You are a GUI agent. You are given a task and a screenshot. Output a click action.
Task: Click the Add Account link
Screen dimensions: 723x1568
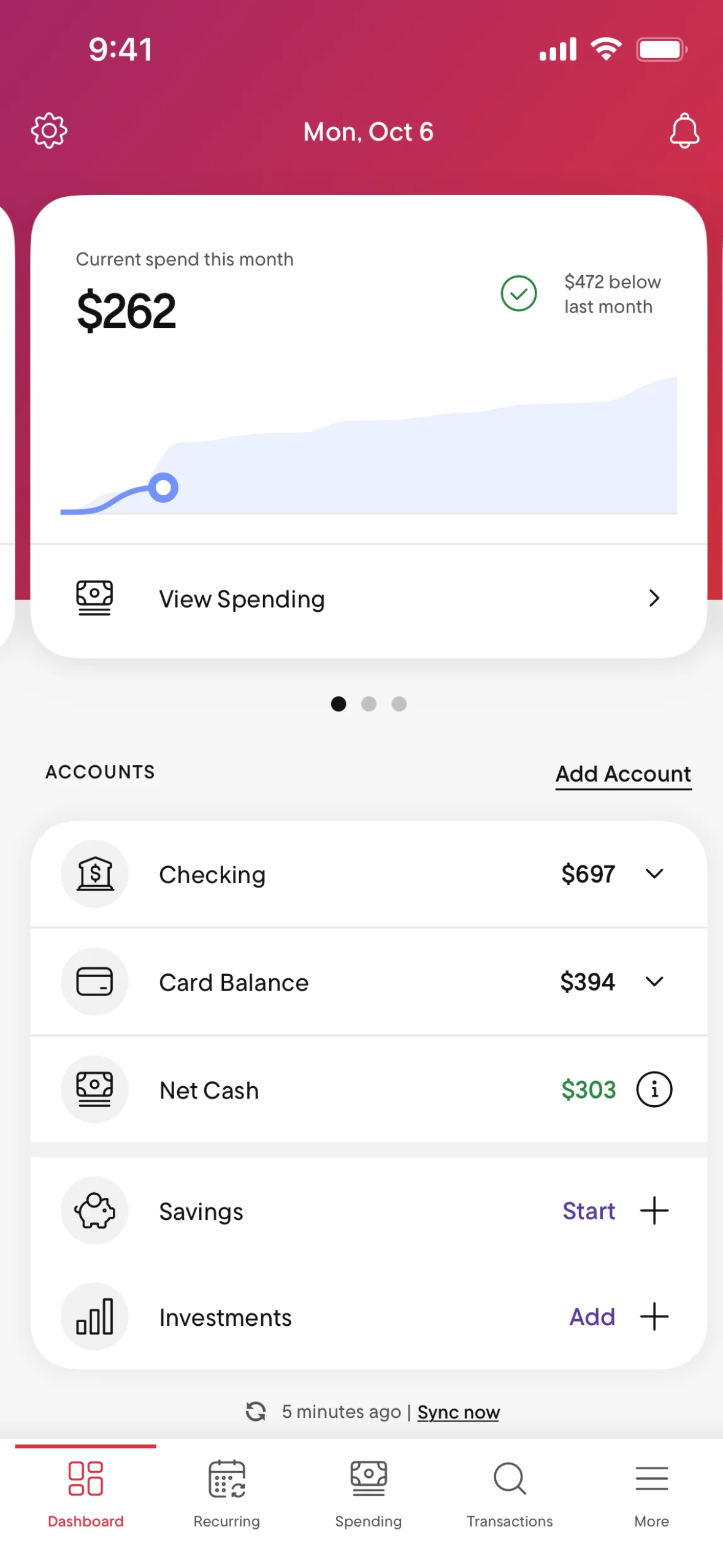click(x=623, y=774)
